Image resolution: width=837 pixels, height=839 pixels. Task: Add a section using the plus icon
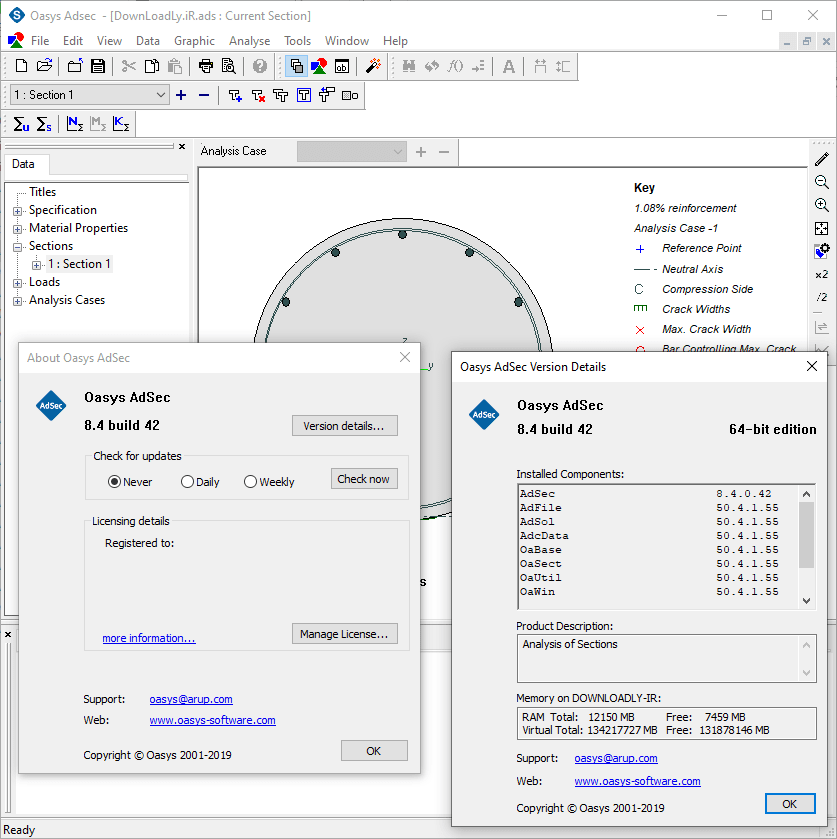181,94
